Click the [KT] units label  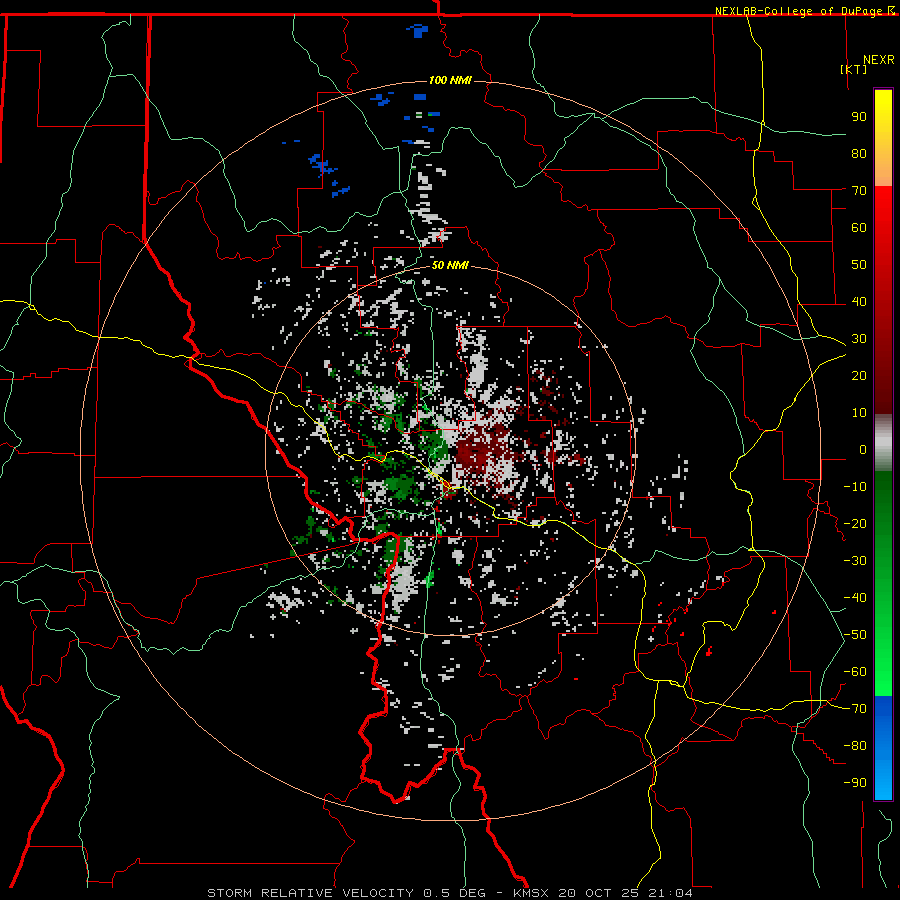(853, 69)
